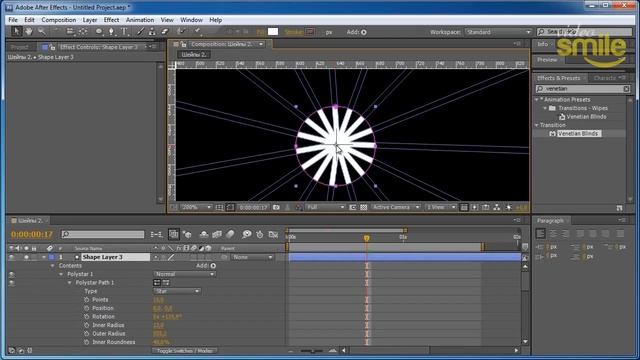Toggle stopwatch for Rotation property
The width and height of the screenshot is (640, 360).
tap(87, 317)
